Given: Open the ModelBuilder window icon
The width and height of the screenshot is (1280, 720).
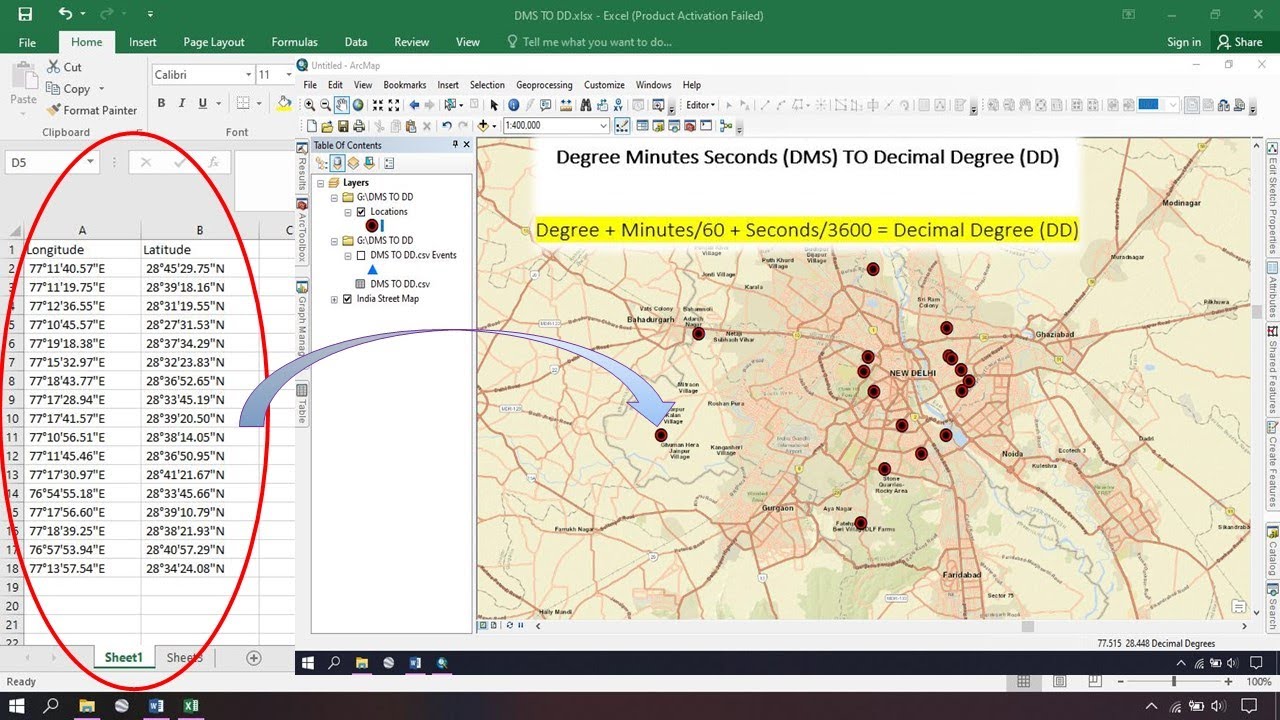Looking at the screenshot, I should click(x=726, y=126).
